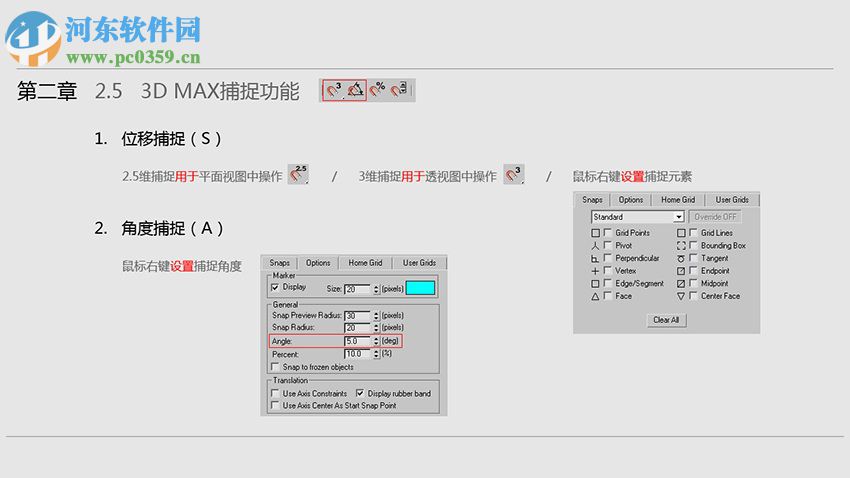Toggle the Percent Snap toolbar icon
This screenshot has width=850, height=478.
tap(377, 90)
